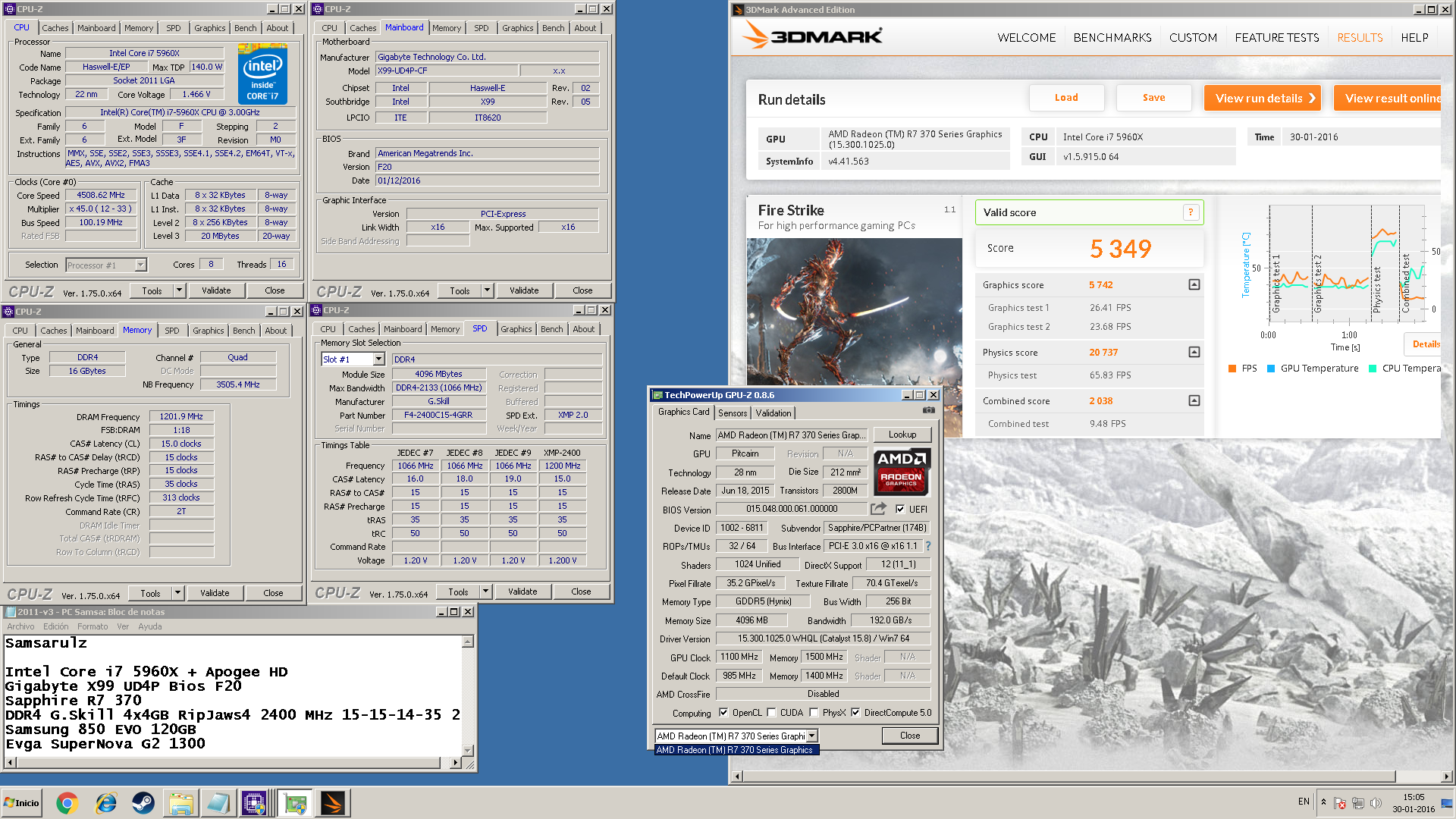Open Windows Explorer folder icon on the taskbar
The image size is (1456, 819).
[180, 803]
